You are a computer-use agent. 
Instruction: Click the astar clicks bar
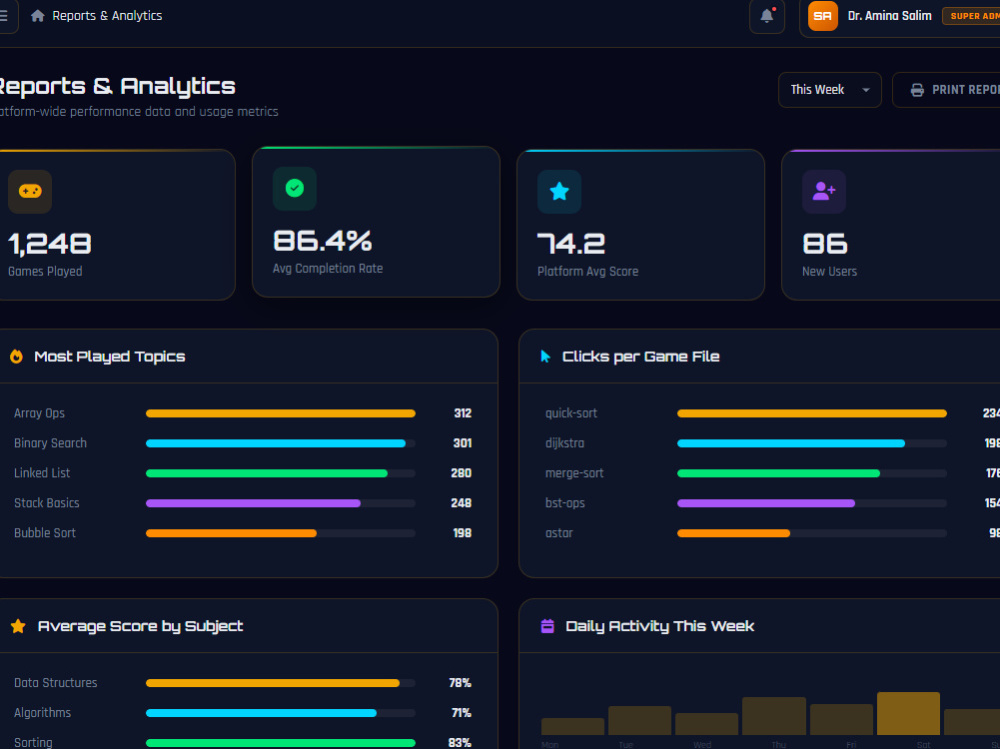(812, 533)
